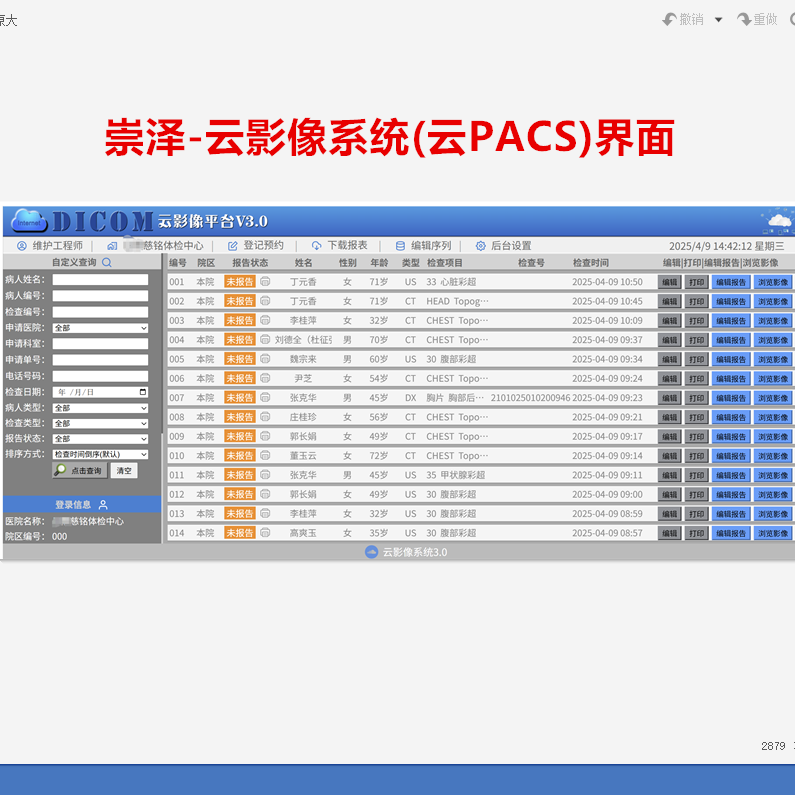The height and width of the screenshot is (795, 795).
Task: Click 33 心脏彩超 exam item
Action: point(451,282)
